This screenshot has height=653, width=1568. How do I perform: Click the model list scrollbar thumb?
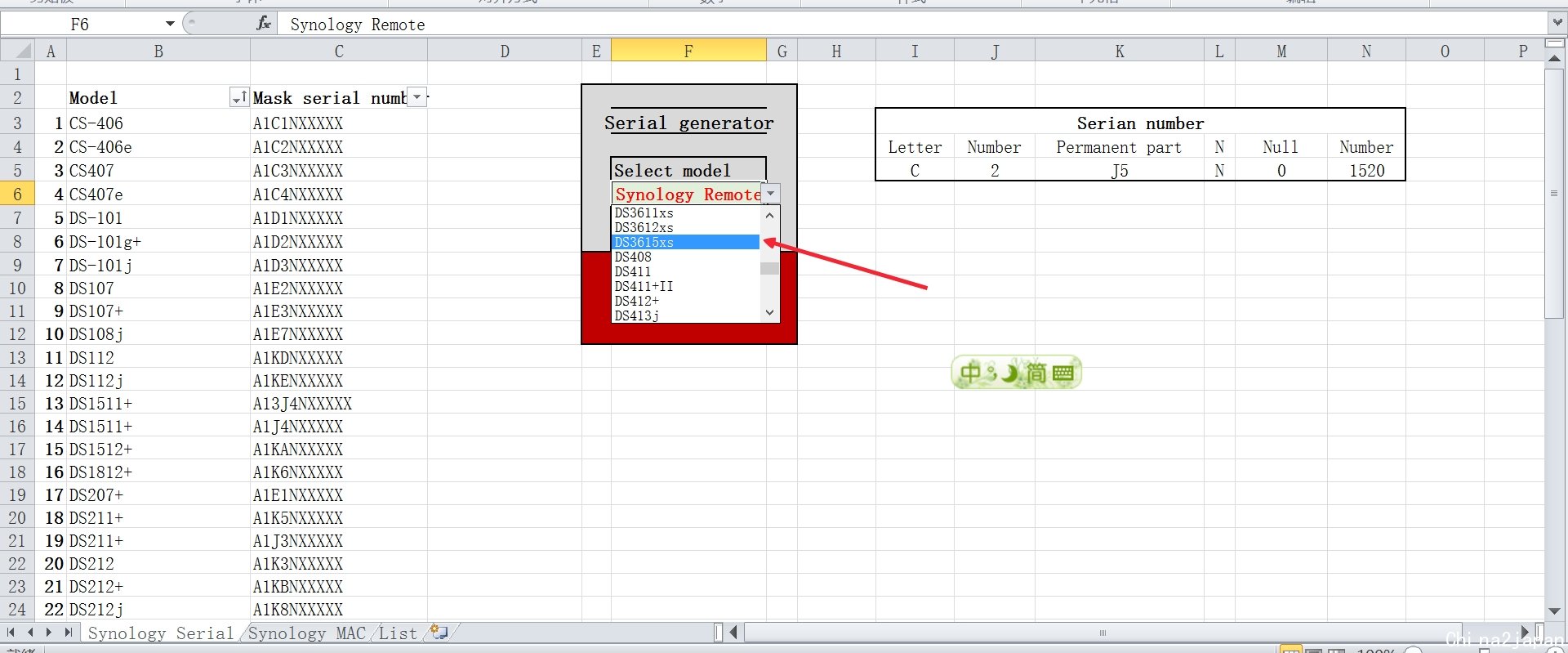click(x=769, y=268)
